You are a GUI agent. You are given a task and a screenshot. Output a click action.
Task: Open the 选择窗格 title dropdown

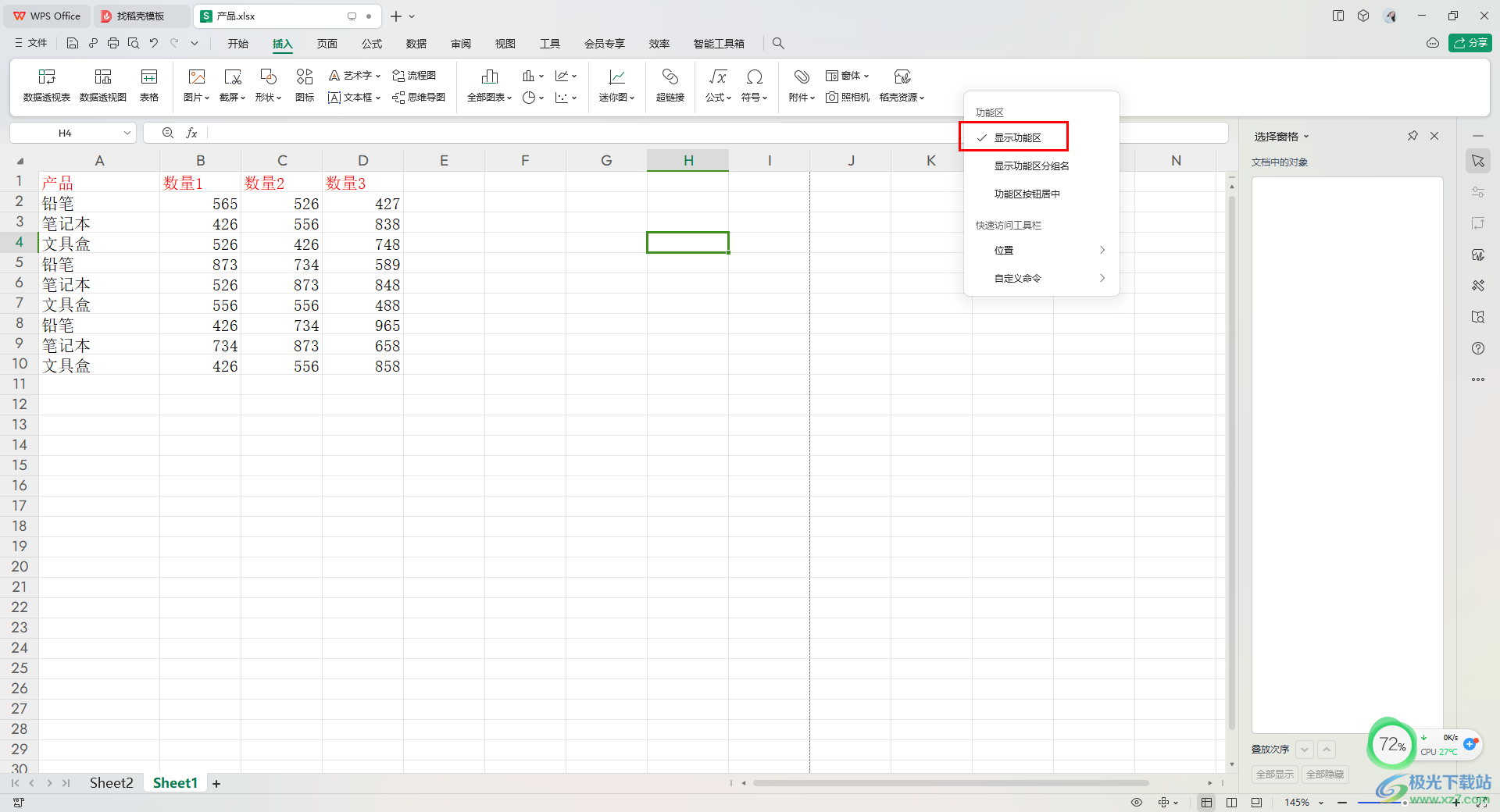click(1281, 137)
